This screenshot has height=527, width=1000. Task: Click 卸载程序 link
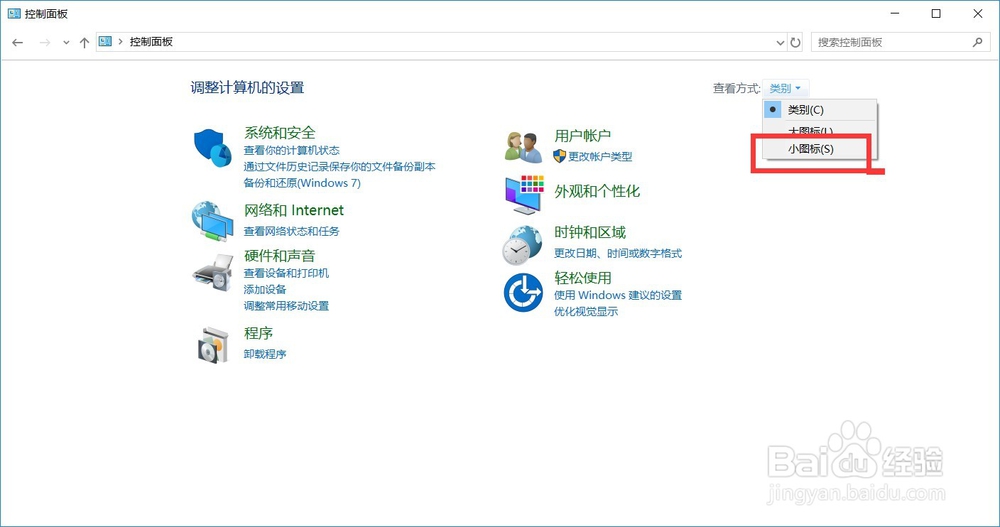[265, 354]
